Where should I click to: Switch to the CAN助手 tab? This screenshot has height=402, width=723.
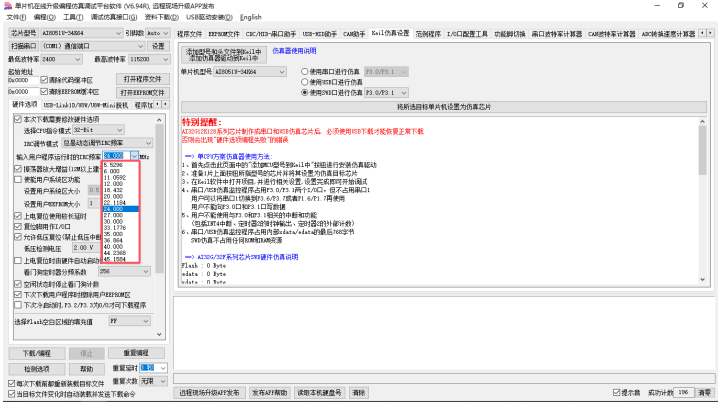(354, 34)
